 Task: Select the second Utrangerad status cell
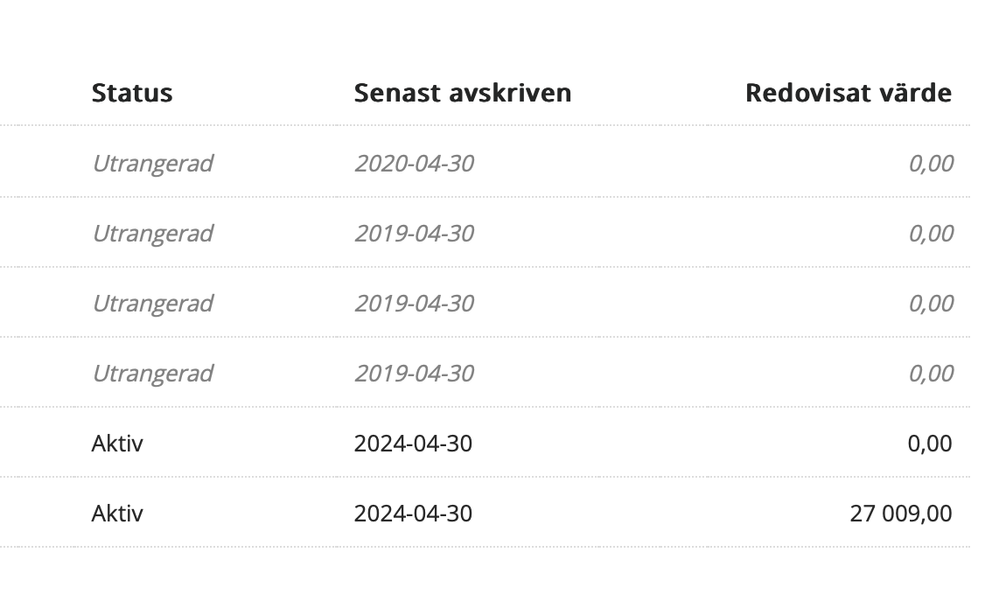pos(152,233)
